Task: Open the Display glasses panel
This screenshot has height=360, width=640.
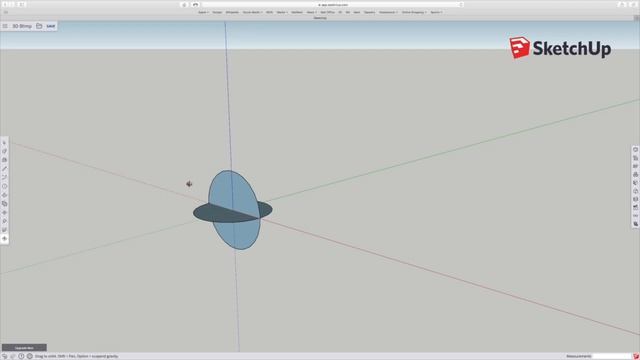Action: coord(636,216)
